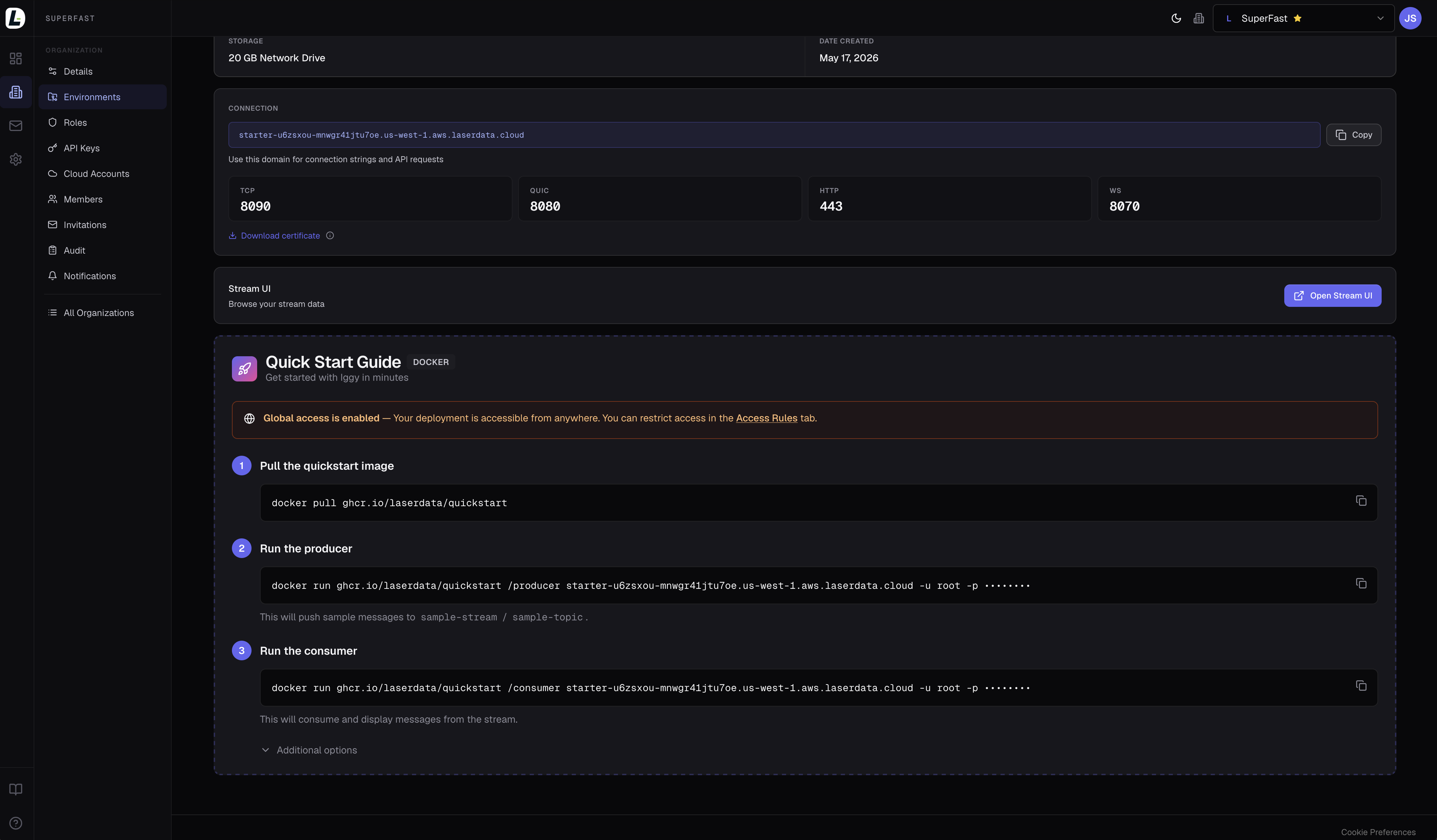Click the star icon next to SuperFast
This screenshot has width=1437, height=840.
pyautogui.click(x=1297, y=18)
